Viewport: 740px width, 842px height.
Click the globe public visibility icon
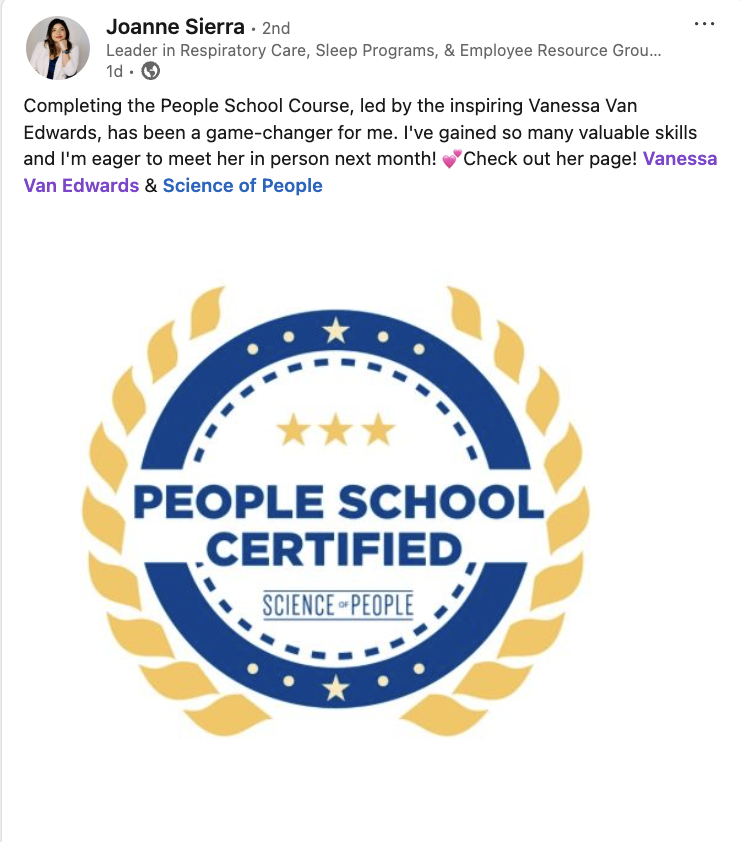[151, 71]
